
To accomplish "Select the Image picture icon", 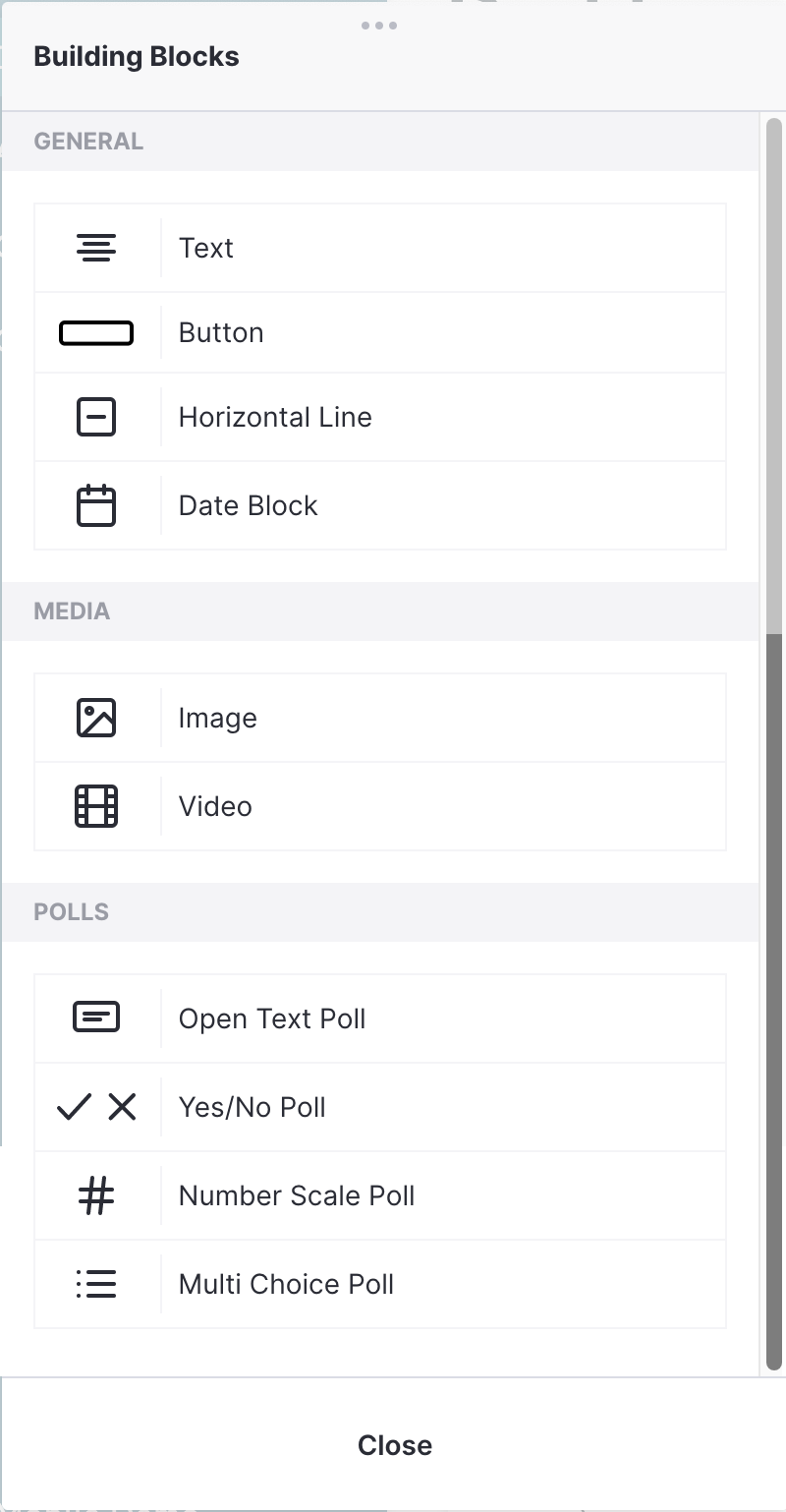I will tap(96, 718).
